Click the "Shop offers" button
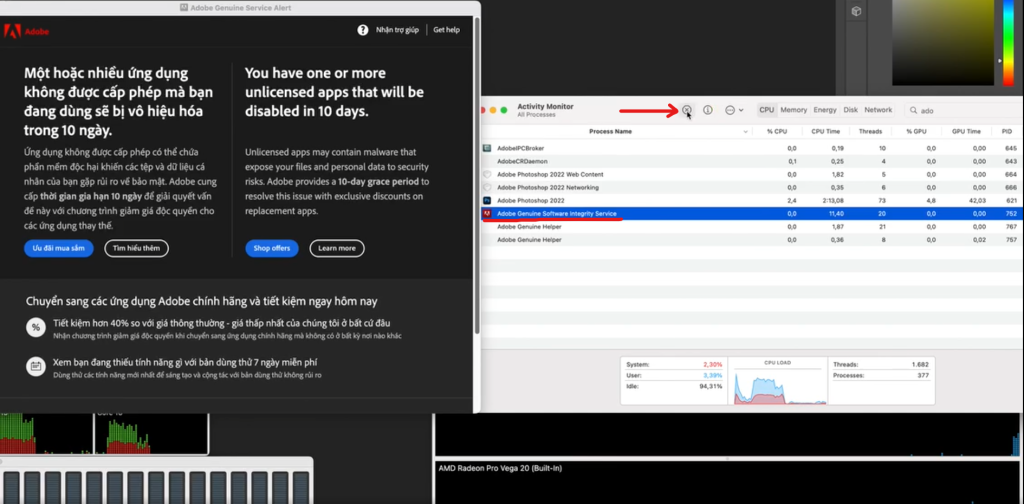This screenshot has width=1024, height=504. (x=272, y=249)
